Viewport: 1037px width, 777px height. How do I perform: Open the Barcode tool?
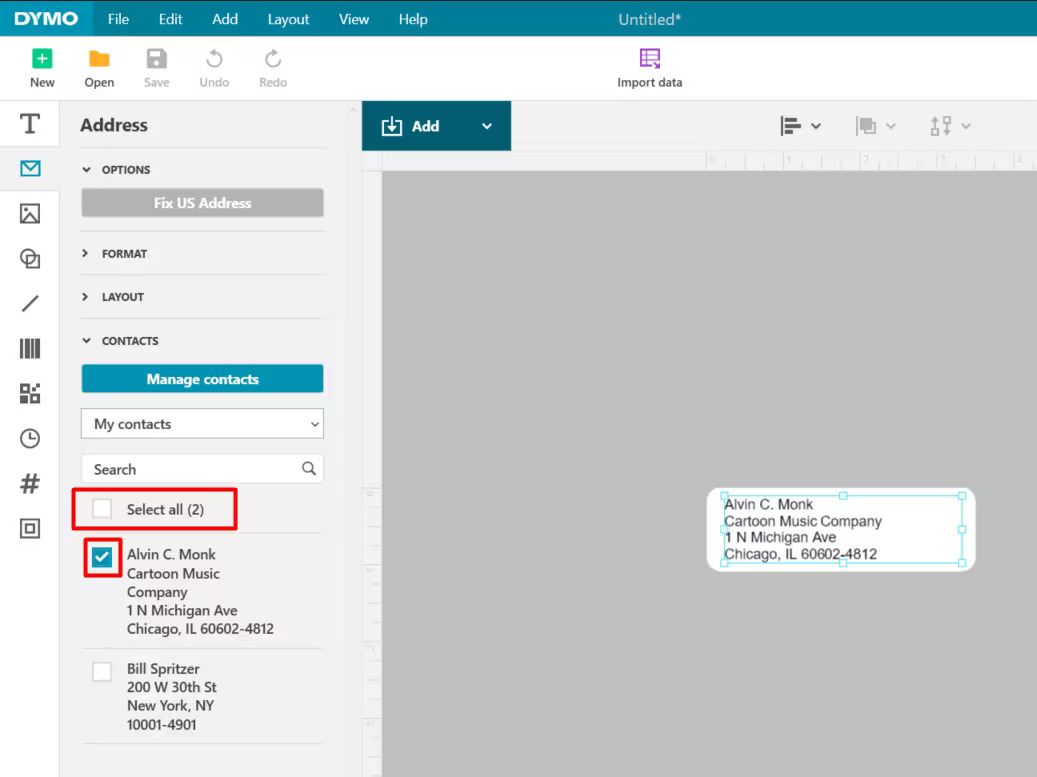pos(29,347)
